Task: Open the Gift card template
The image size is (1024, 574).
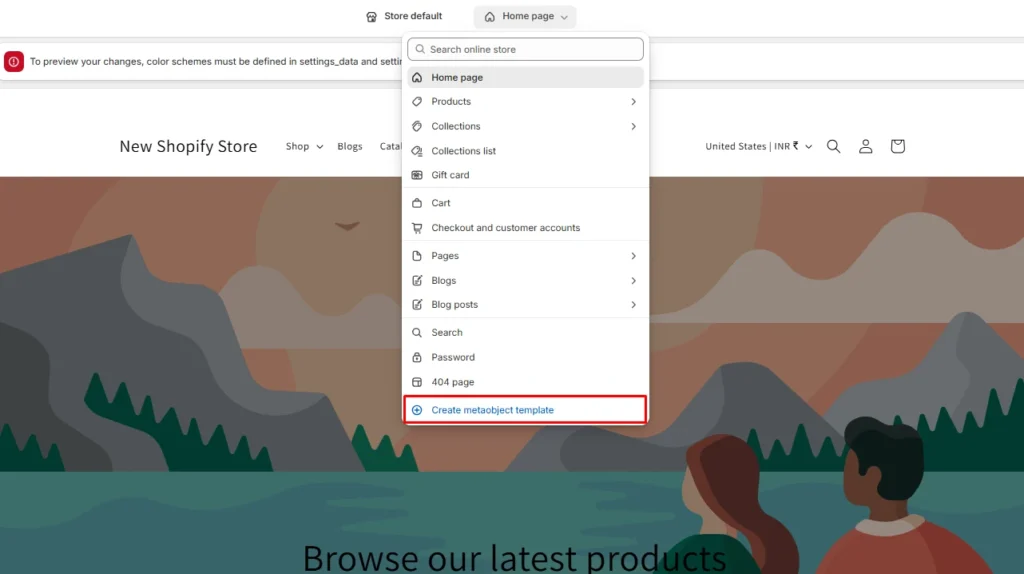Action: pyautogui.click(x=525, y=175)
